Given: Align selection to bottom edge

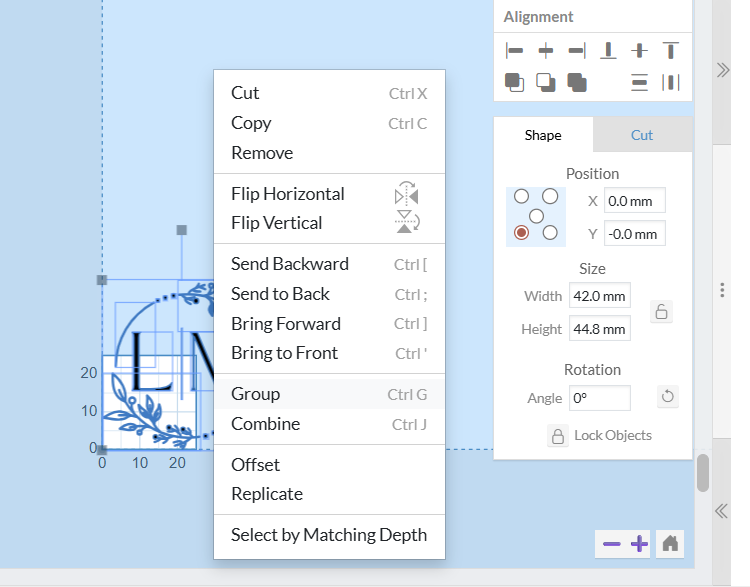Looking at the screenshot, I should [608, 50].
